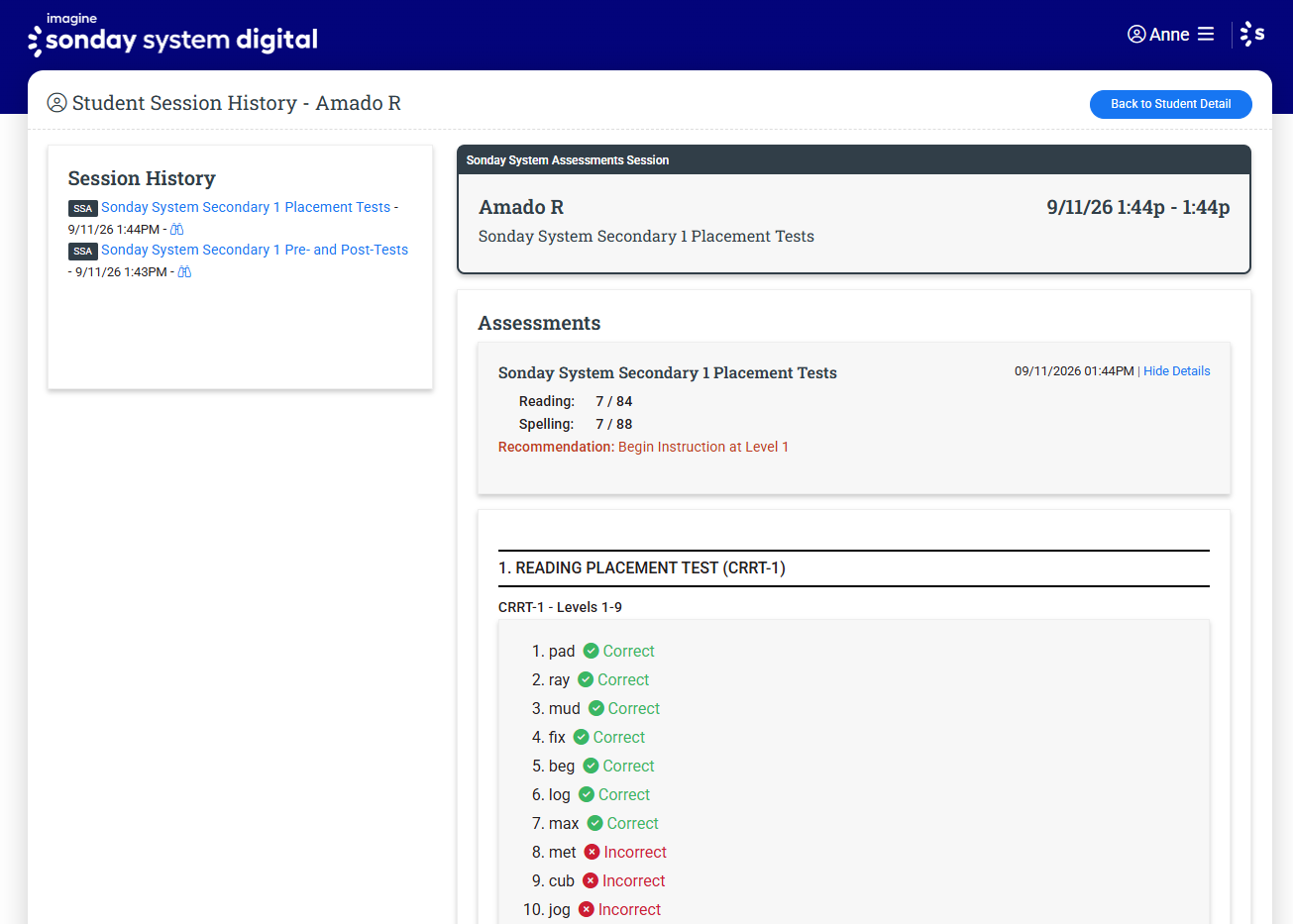Click the Assessments section heading
1293x924 pixels.
539,323
